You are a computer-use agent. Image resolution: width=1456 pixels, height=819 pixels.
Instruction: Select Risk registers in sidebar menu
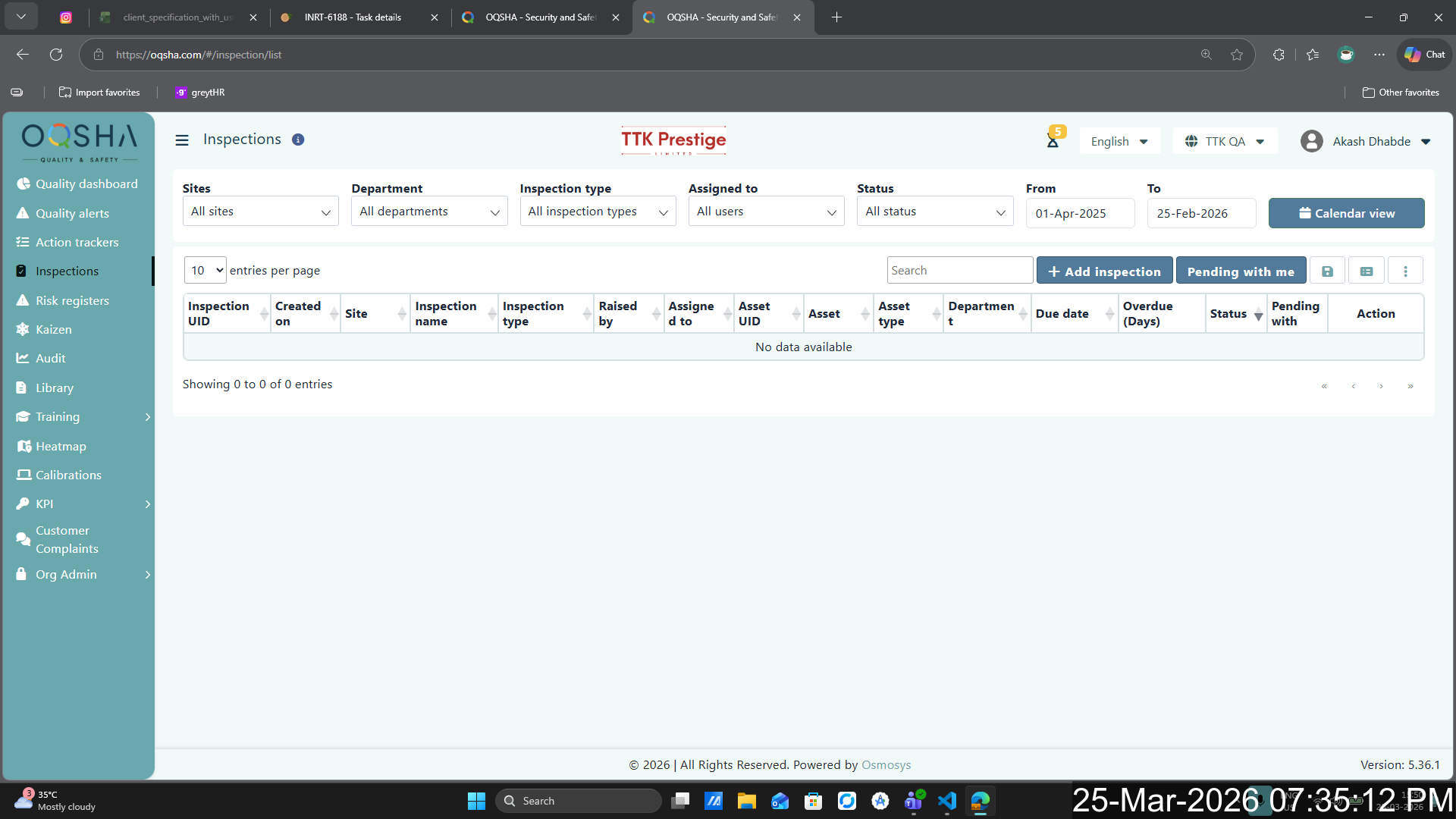click(x=72, y=300)
